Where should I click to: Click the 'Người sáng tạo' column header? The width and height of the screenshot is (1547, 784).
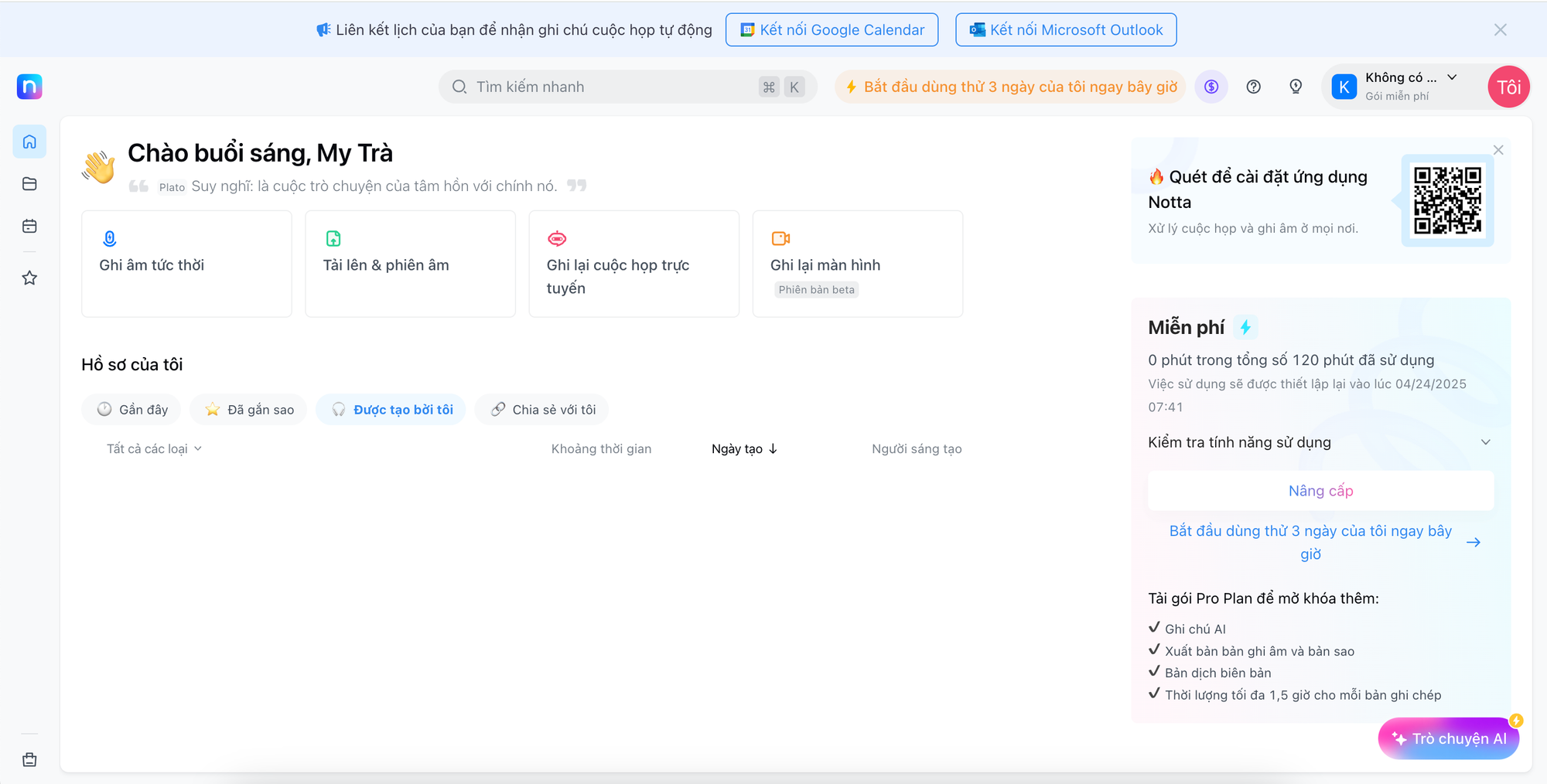point(917,448)
